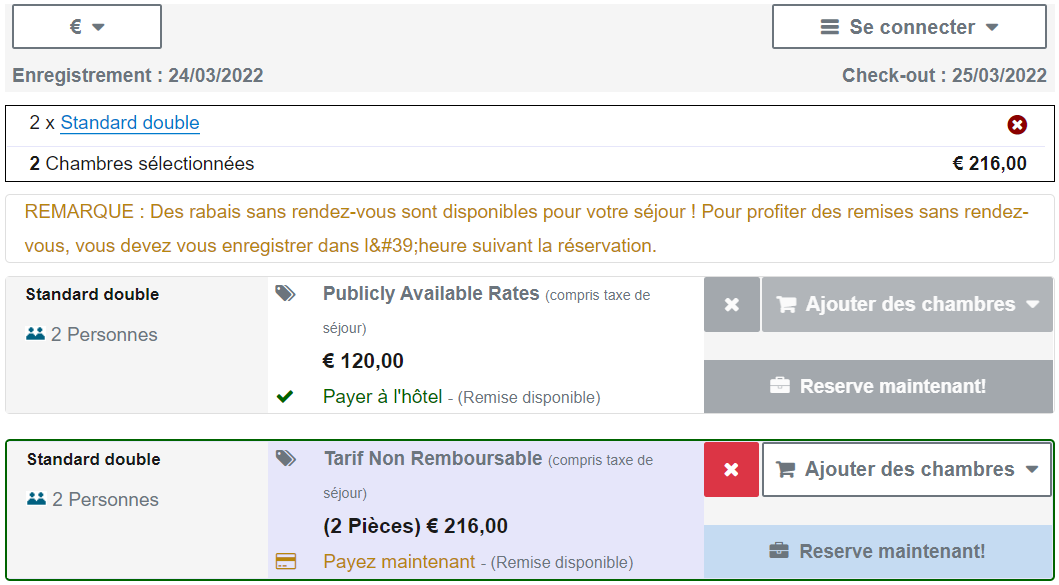The width and height of the screenshot is (1059, 585).
Task: Click the Tarif Non Remboursable rate title
Action: tap(433, 459)
